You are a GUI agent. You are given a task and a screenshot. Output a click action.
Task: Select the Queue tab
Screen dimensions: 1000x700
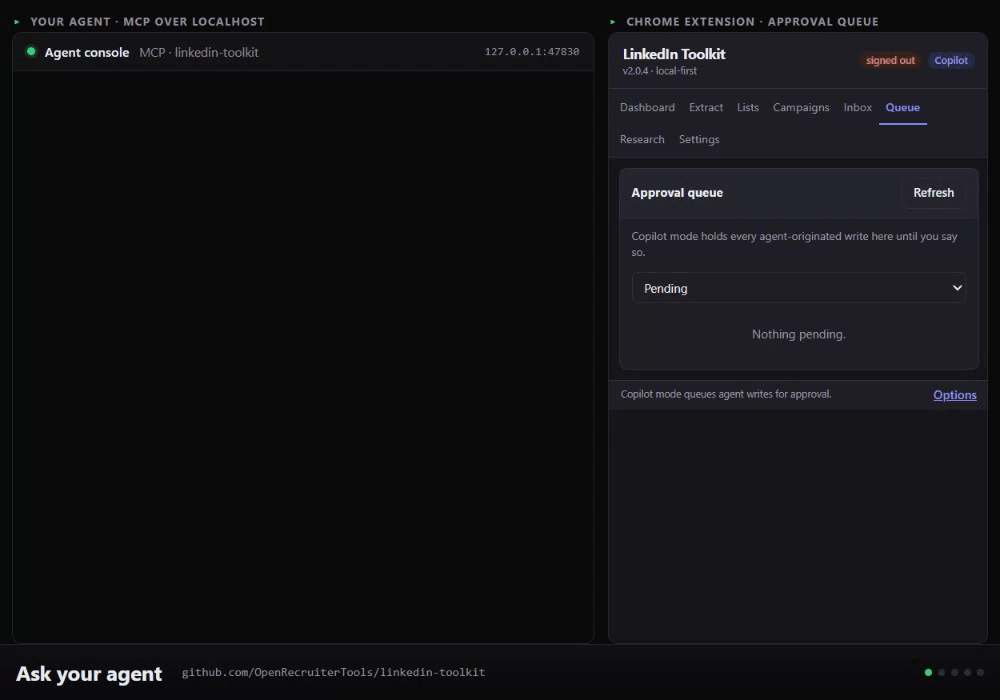tap(902, 107)
